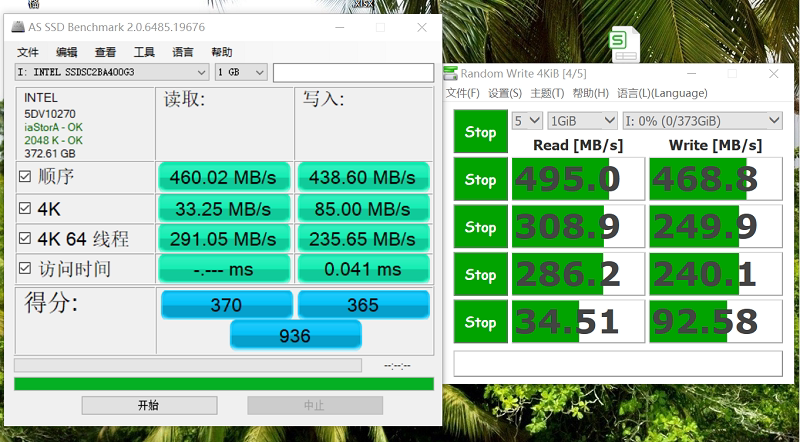Open the I: 0% (0/373GiB) drive dropdown
This screenshot has height=442, width=800.
(703, 121)
